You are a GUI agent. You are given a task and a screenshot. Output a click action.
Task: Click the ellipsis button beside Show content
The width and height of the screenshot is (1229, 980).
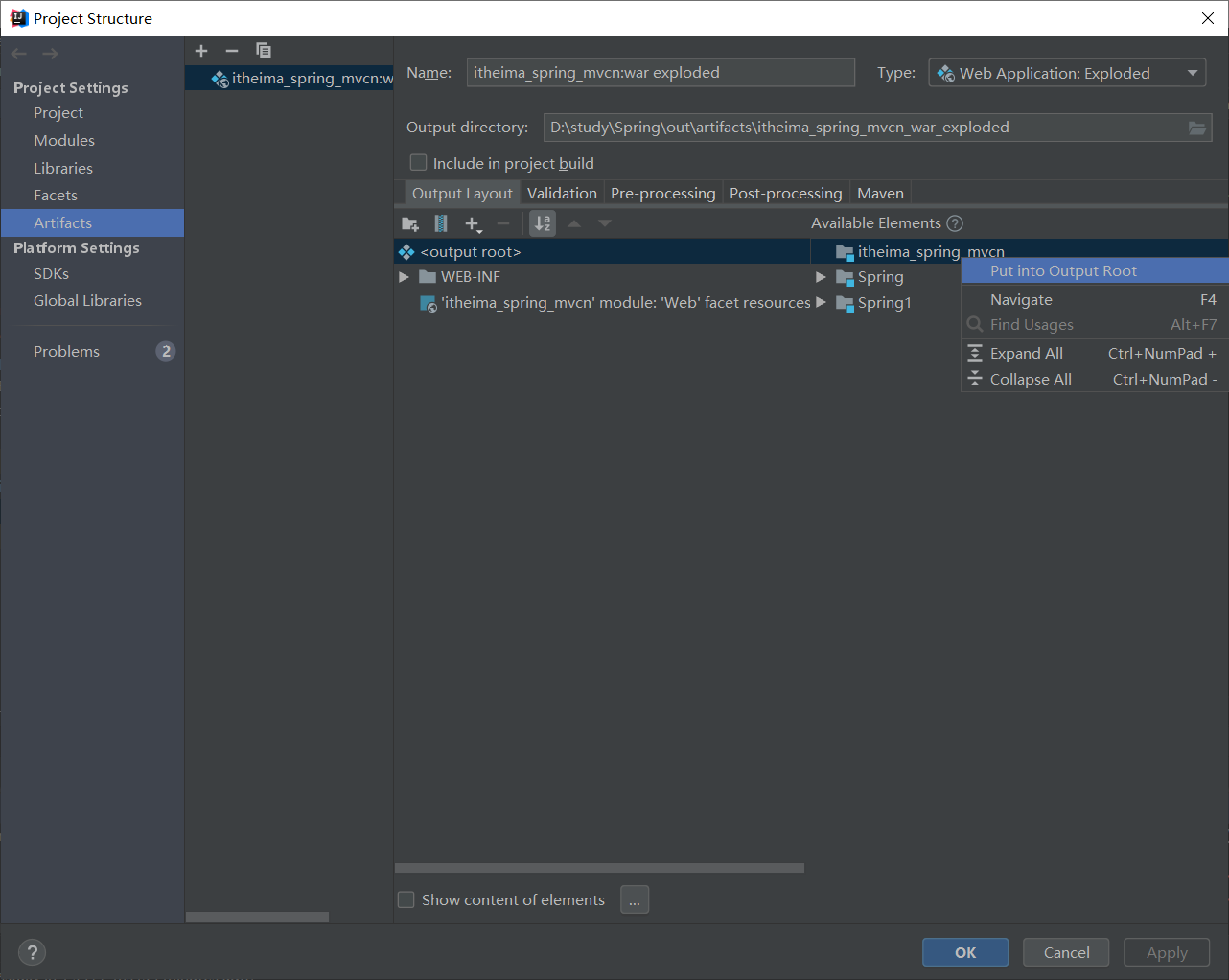(635, 899)
